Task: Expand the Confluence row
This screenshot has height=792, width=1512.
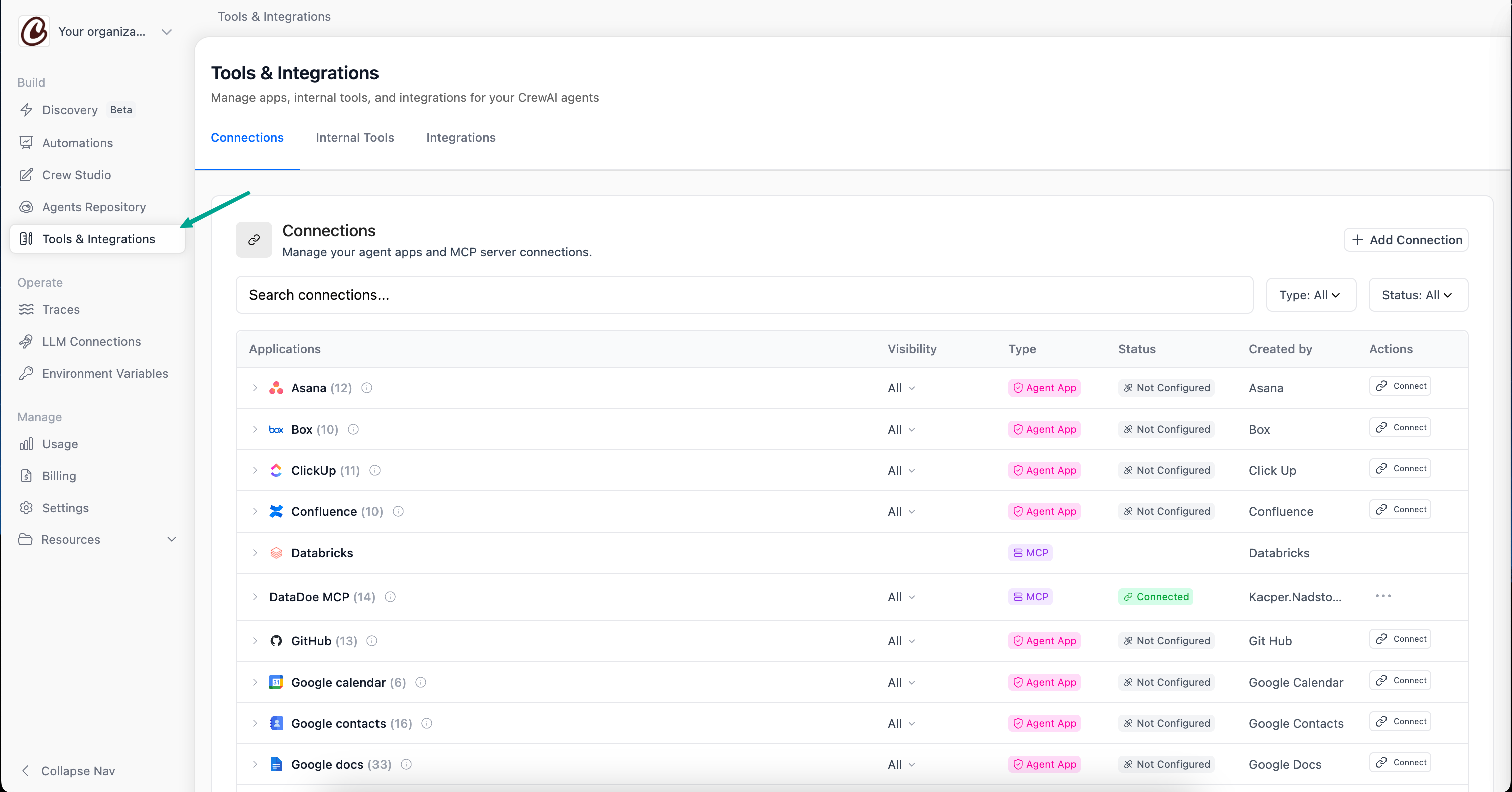Action: click(255, 511)
